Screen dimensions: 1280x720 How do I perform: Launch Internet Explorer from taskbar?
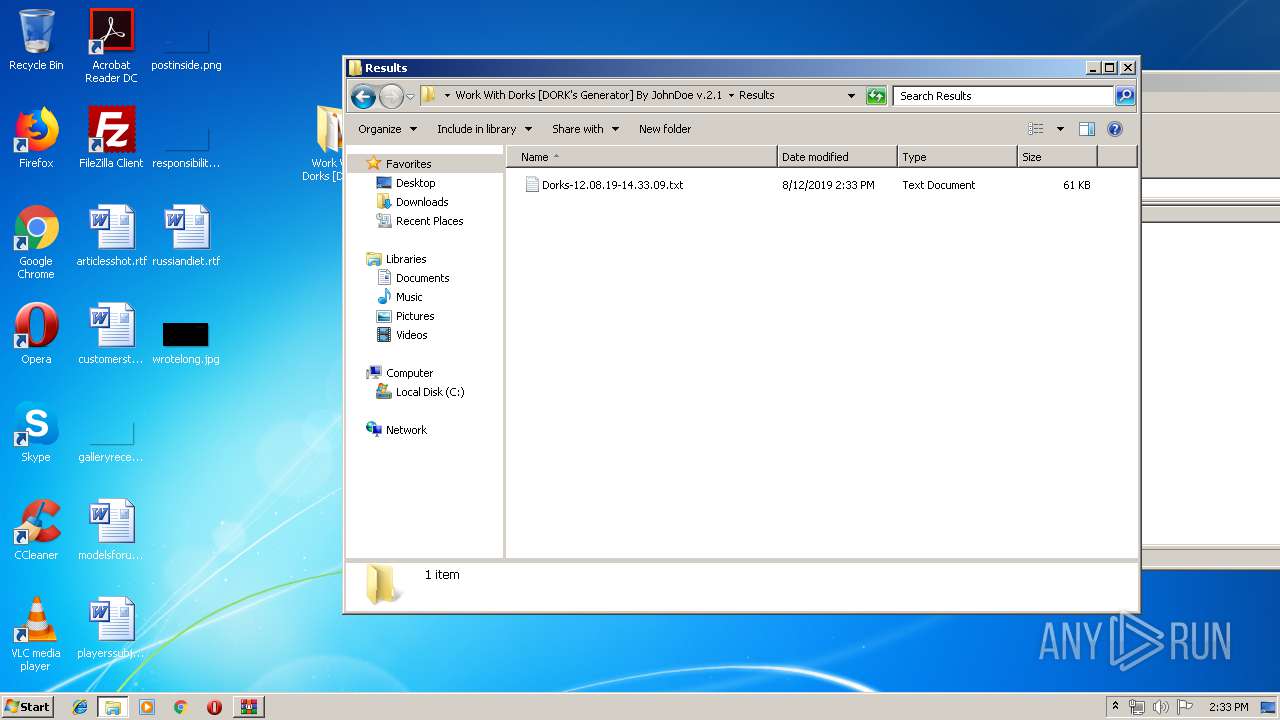coord(80,707)
